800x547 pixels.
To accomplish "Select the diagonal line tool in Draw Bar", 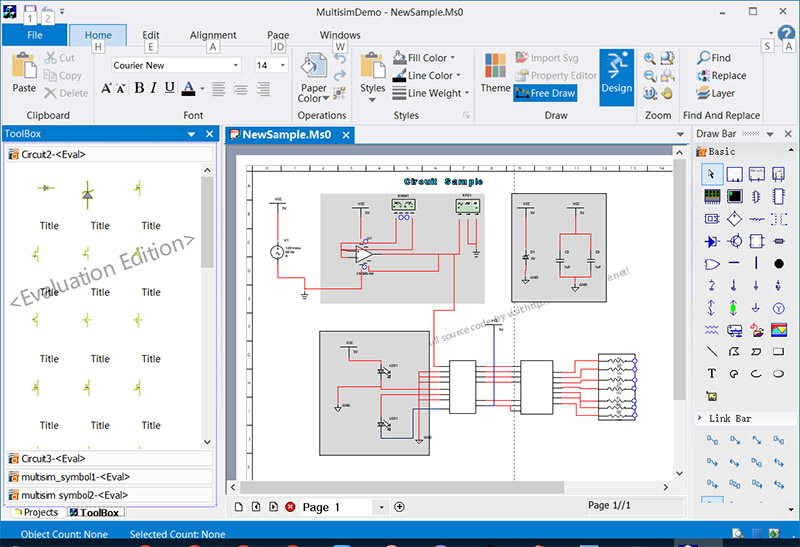I will (x=712, y=351).
